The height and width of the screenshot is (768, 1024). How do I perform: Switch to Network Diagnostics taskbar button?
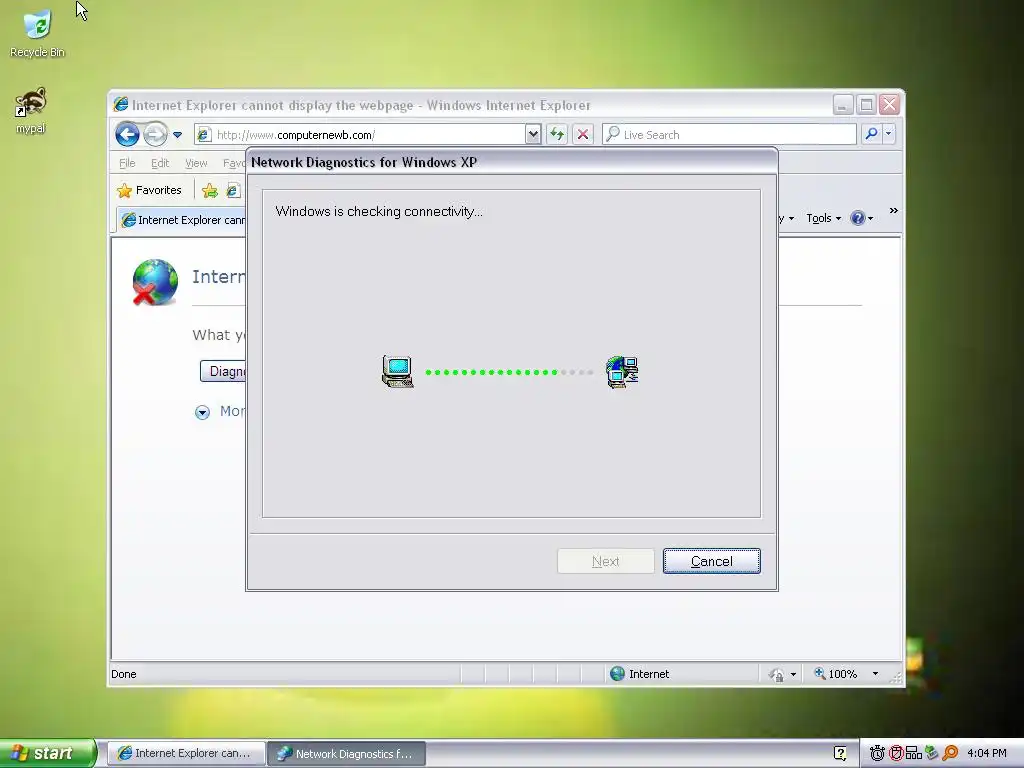tap(347, 753)
